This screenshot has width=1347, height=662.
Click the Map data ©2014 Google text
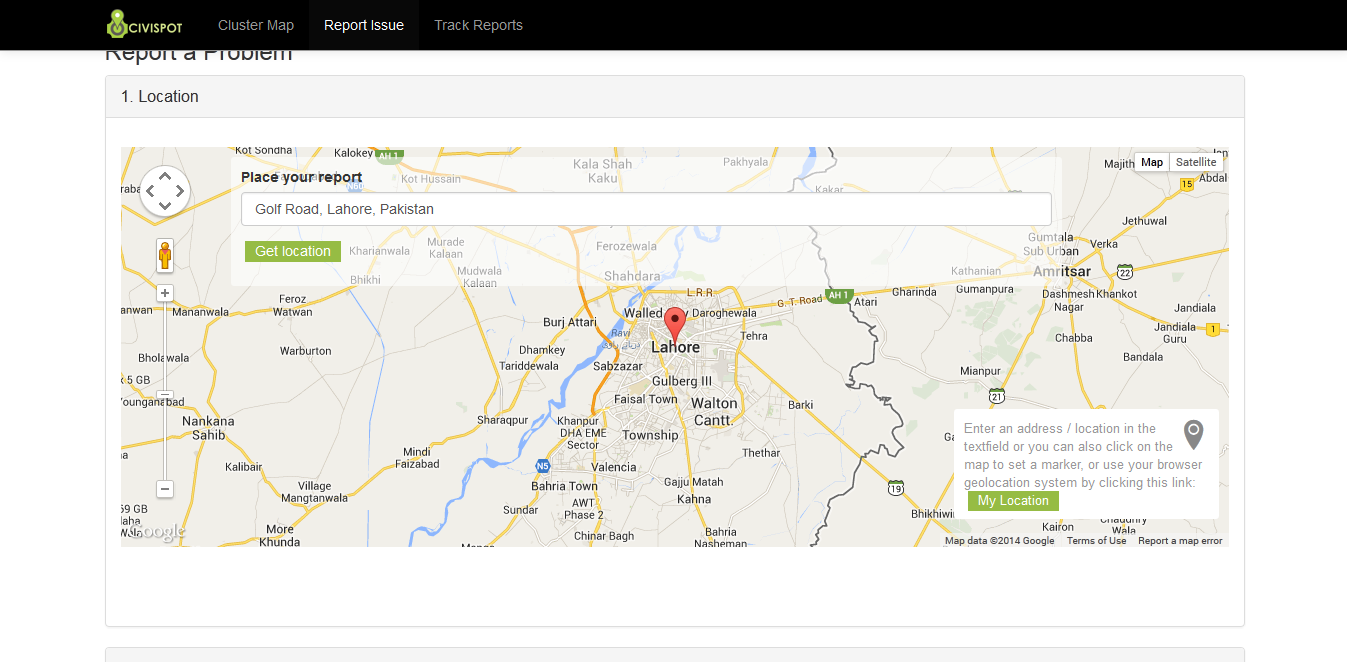pyautogui.click(x=999, y=541)
